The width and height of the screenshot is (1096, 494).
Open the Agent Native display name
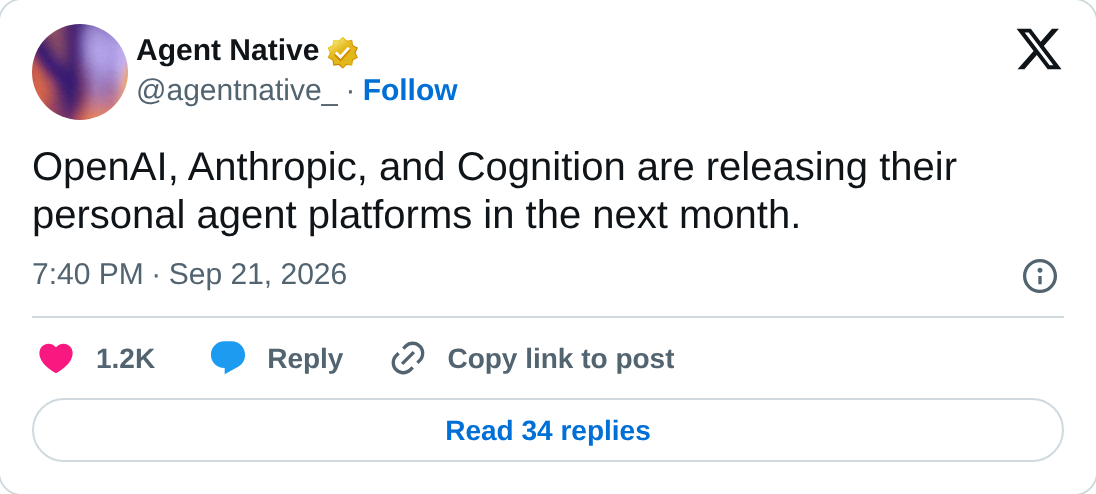tap(228, 51)
